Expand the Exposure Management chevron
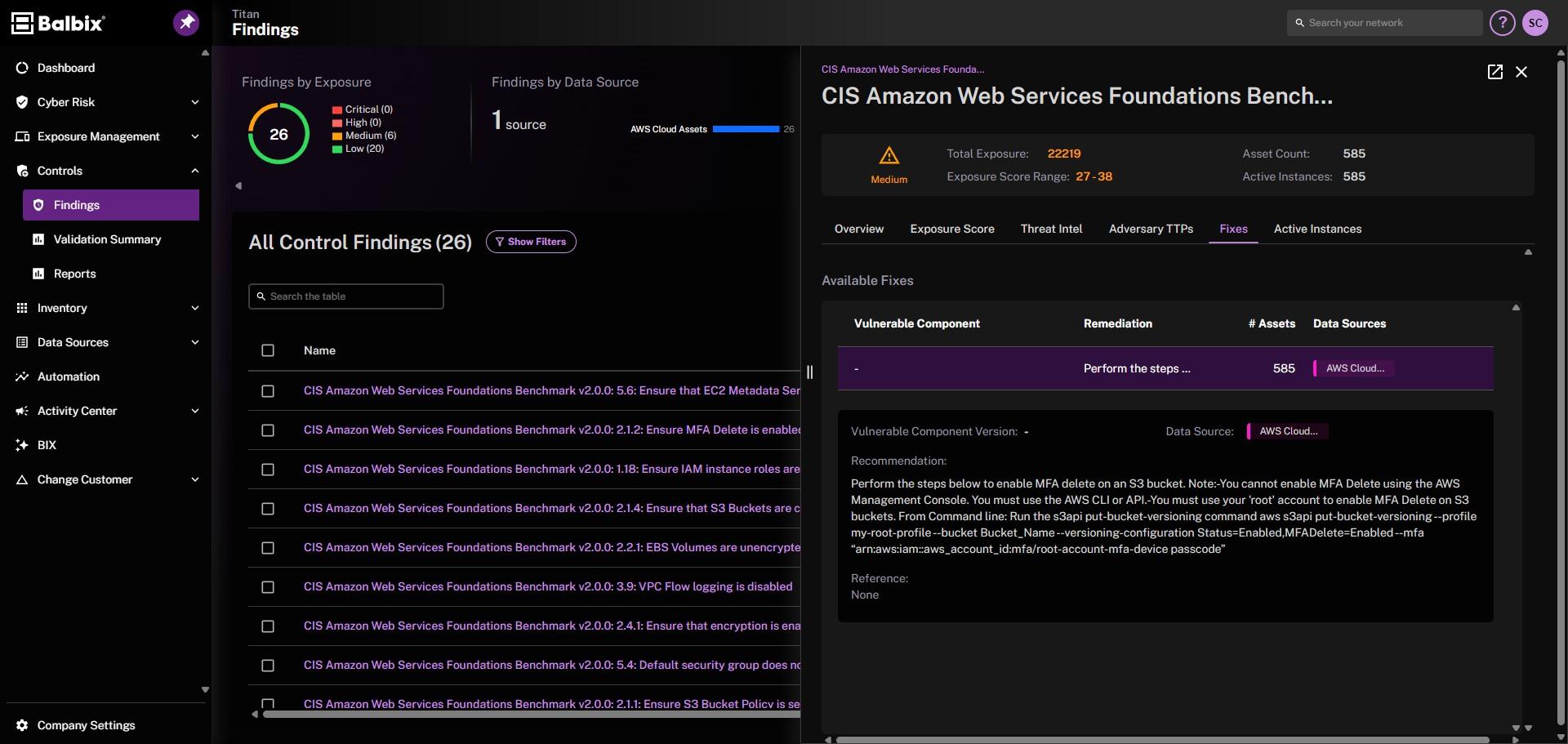 click(194, 136)
